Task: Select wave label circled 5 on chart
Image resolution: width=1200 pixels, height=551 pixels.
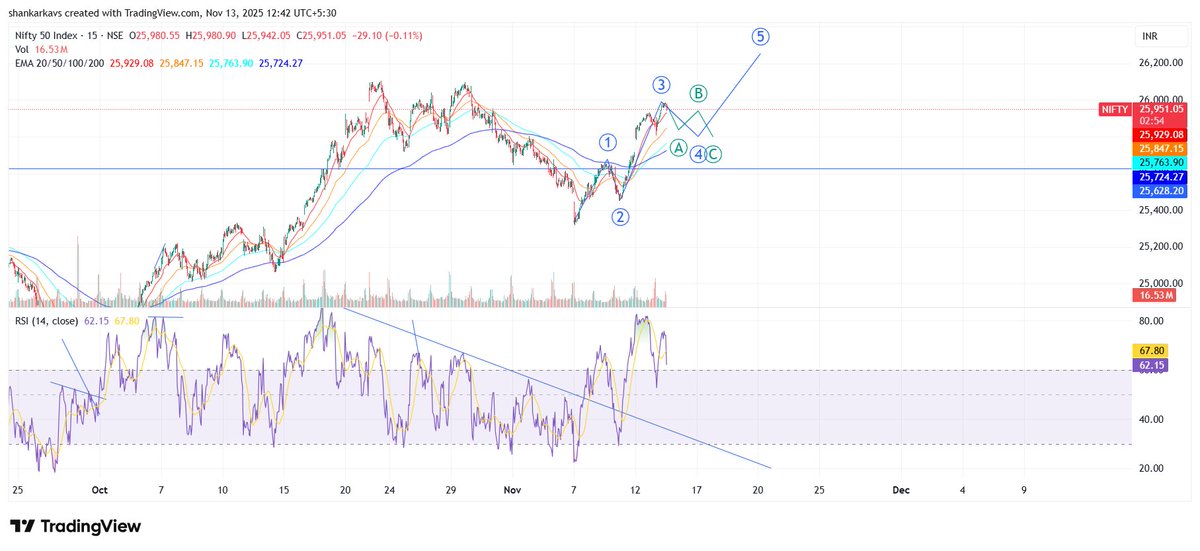Action: coord(761,37)
